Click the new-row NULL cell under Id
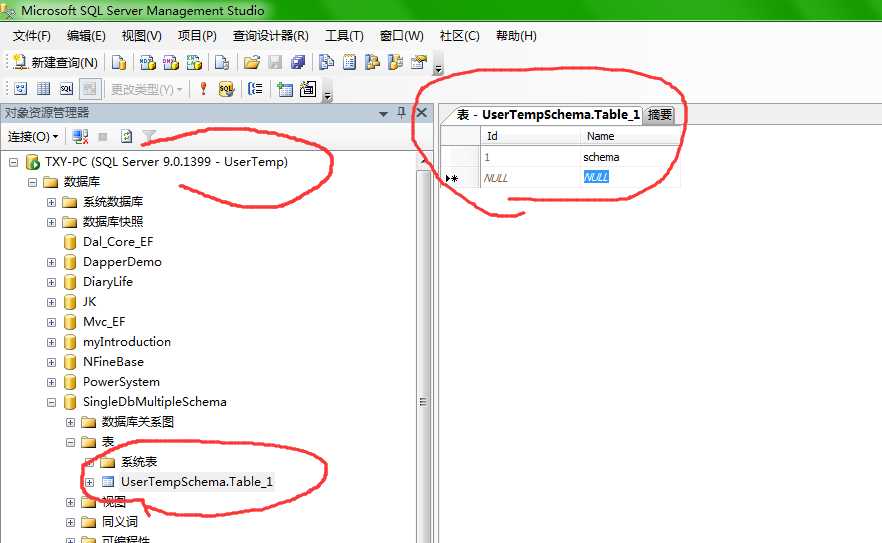Screen dimensions: 882x543 530,178
